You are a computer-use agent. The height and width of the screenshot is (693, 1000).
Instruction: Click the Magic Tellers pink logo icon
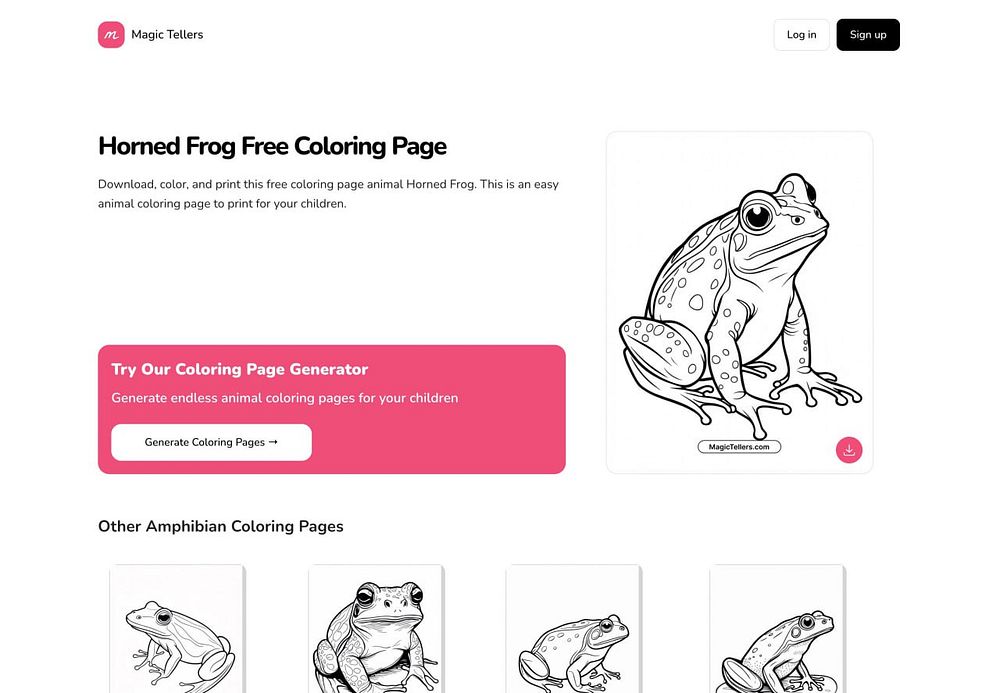coord(111,35)
